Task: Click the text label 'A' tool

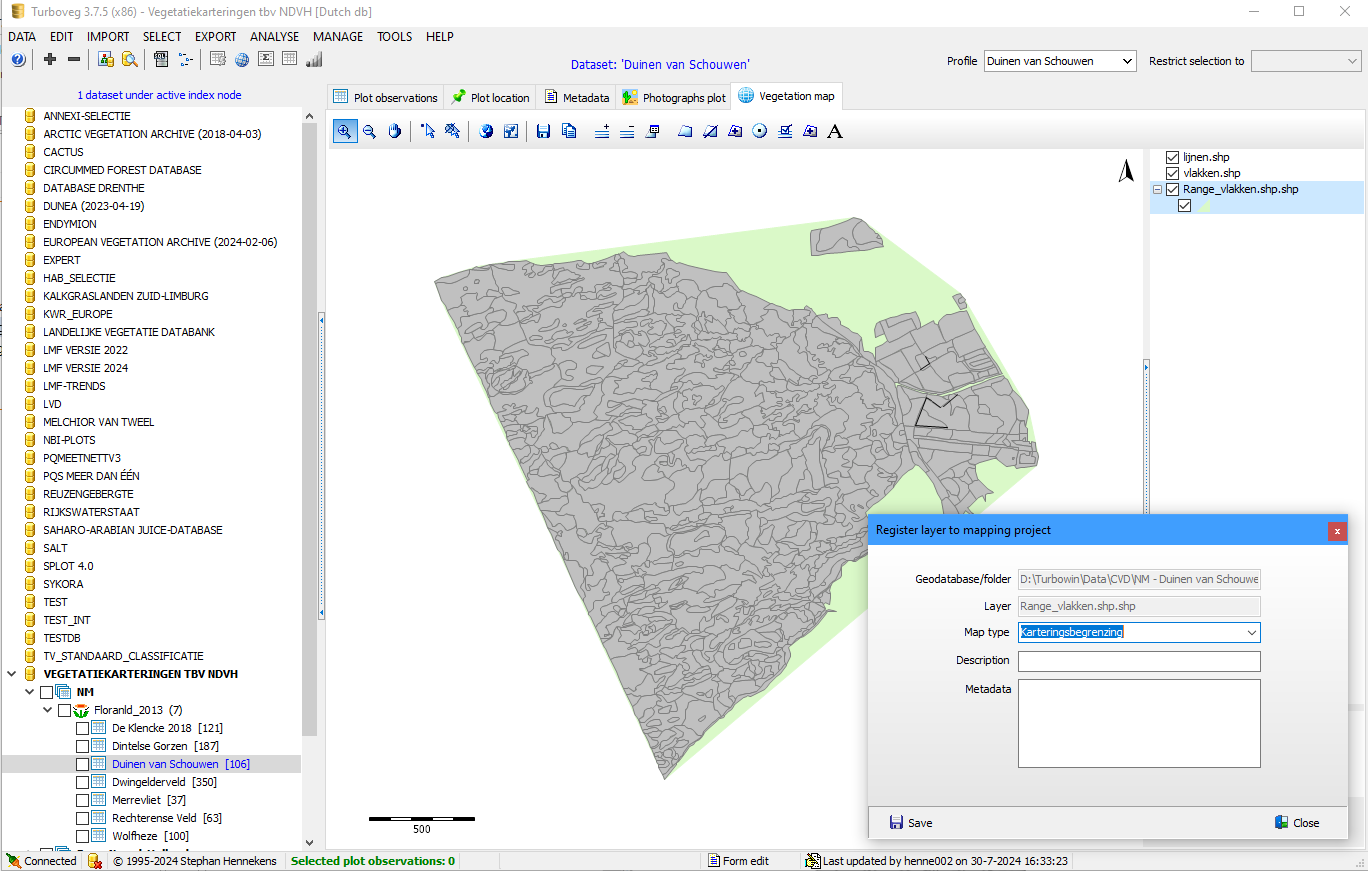Action: click(x=835, y=131)
